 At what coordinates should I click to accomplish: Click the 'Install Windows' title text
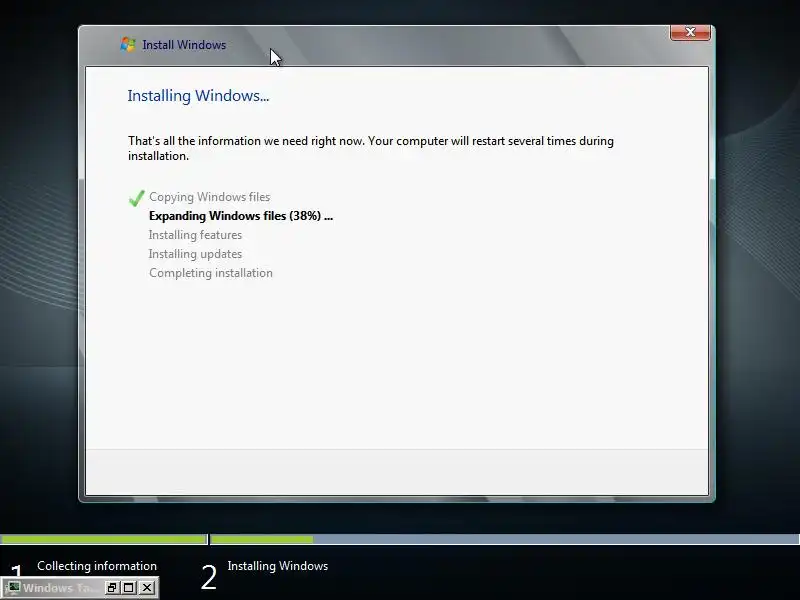(x=184, y=45)
